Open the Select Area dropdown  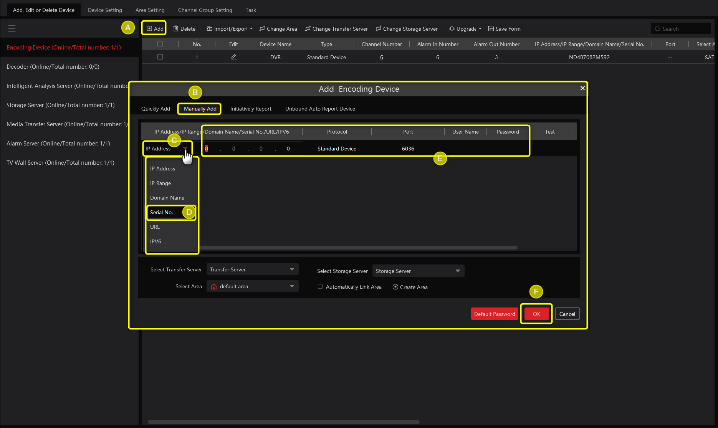(x=253, y=286)
